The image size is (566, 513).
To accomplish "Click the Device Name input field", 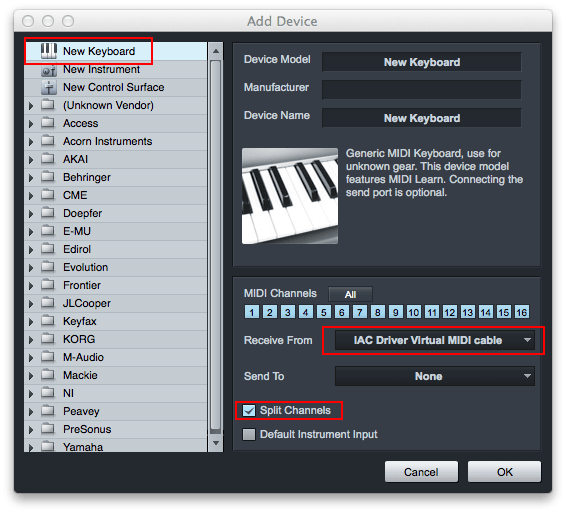I will pyautogui.click(x=422, y=118).
